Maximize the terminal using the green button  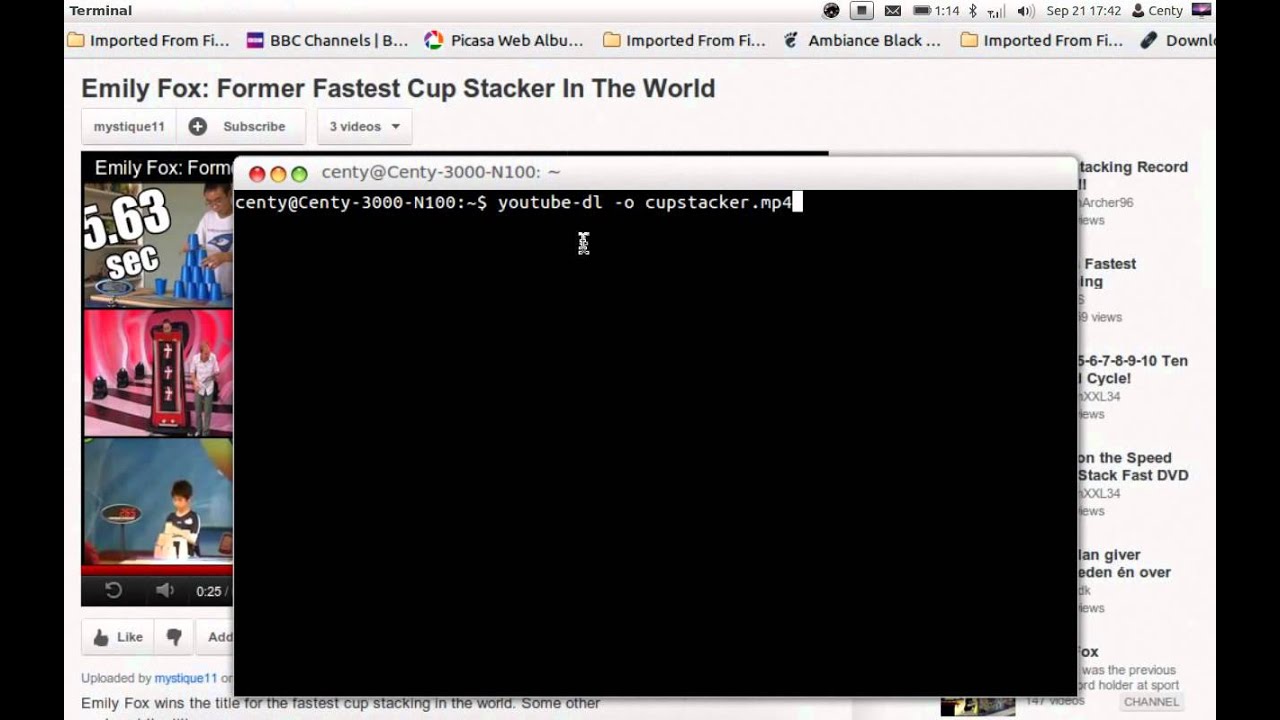point(299,174)
